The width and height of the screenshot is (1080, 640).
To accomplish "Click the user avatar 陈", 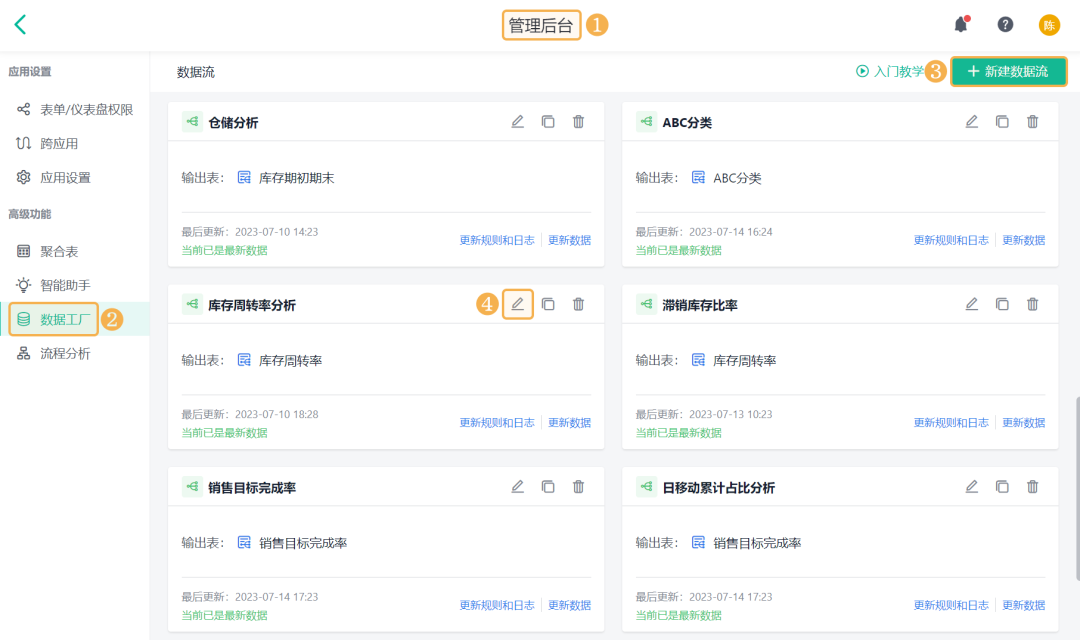I will [x=1049, y=25].
